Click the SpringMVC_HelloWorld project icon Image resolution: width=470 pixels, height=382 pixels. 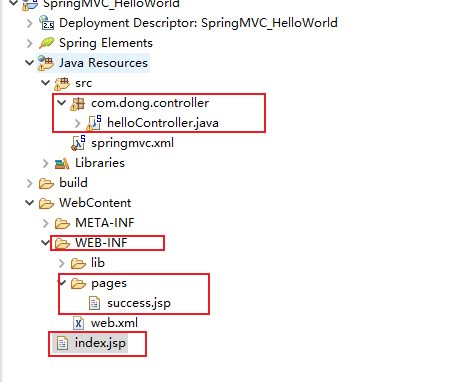(30, 5)
